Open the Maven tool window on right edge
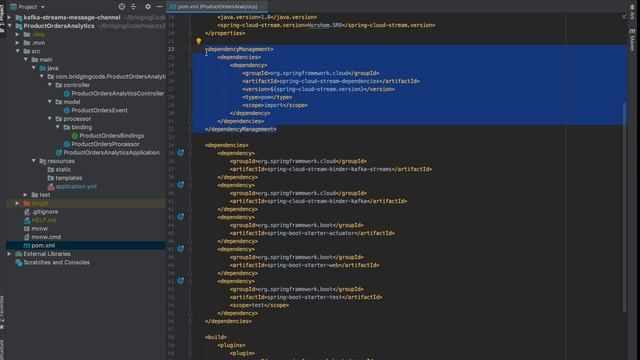 pyautogui.click(x=632, y=40)
